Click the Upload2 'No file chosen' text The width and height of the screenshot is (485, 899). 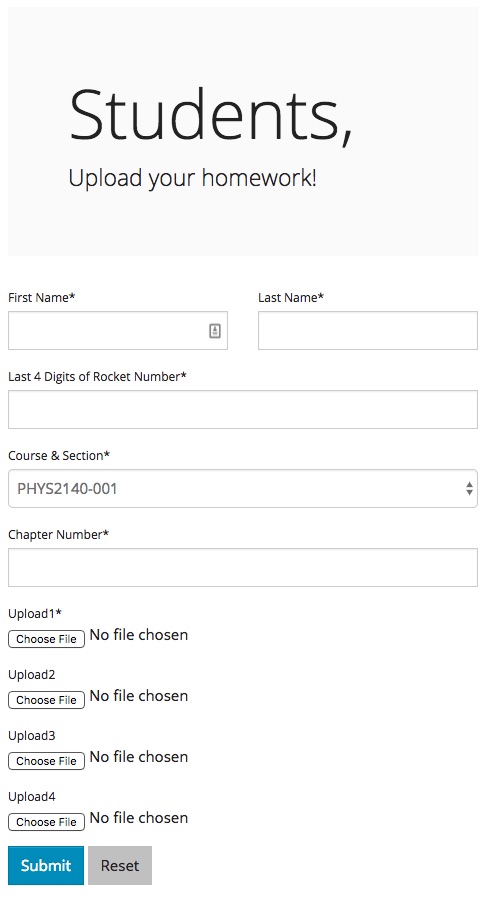[x=139, y=695]
